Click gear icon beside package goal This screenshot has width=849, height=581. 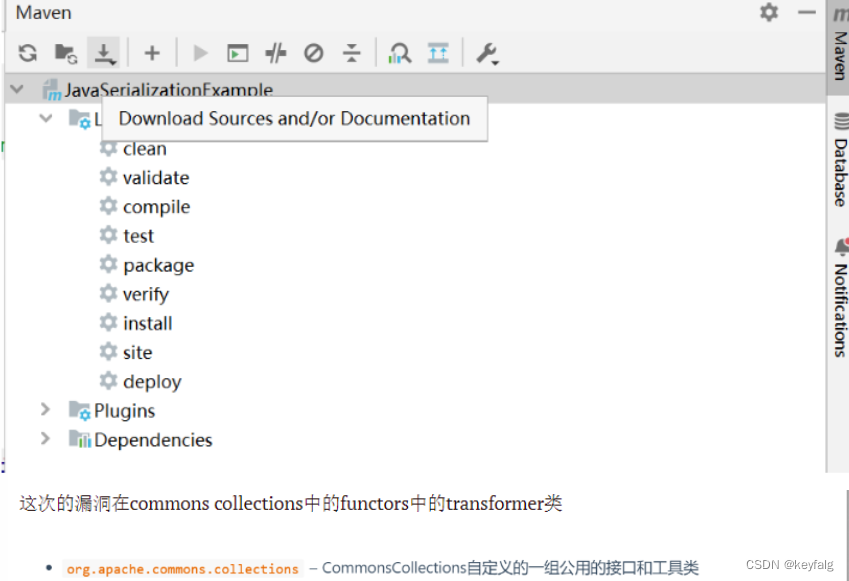(x=108, y=264)
